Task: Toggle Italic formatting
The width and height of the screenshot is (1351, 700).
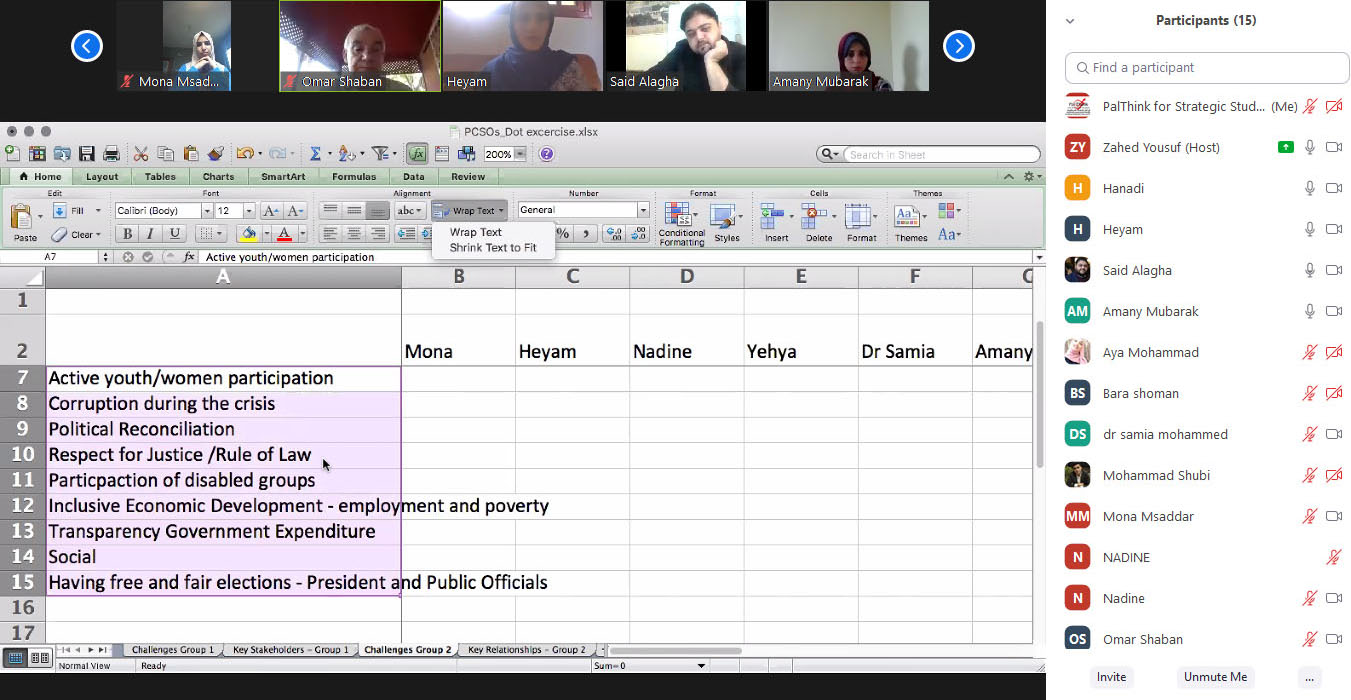Action: (151, 234)
